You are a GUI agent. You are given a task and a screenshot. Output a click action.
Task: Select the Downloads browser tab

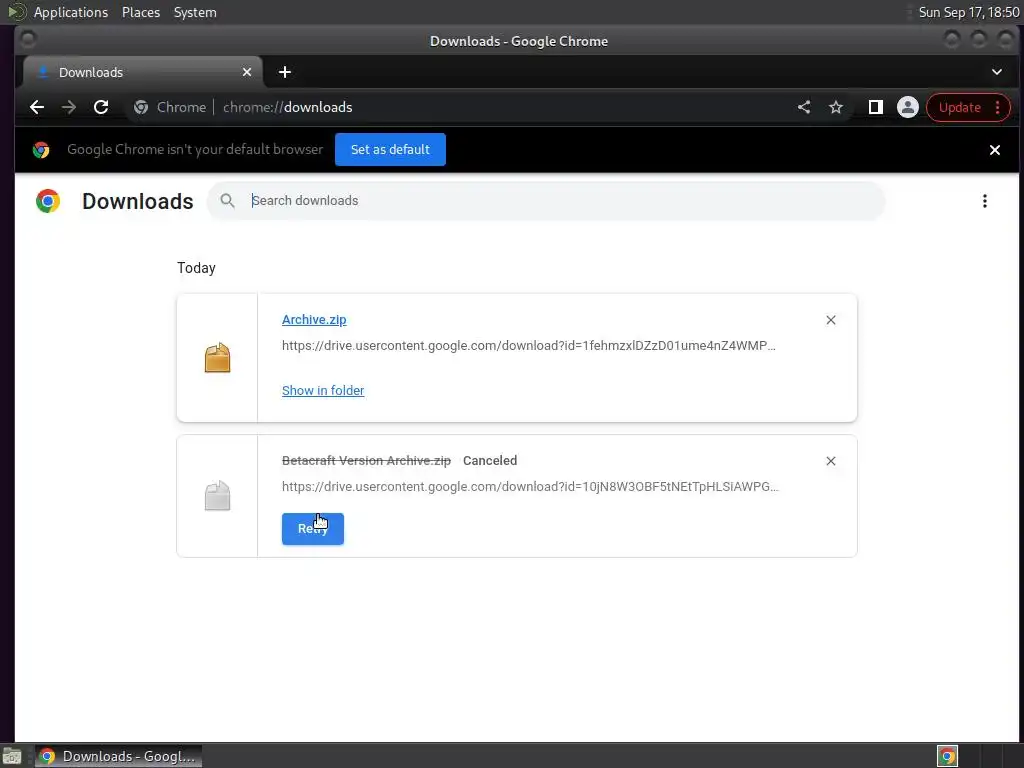143,72
